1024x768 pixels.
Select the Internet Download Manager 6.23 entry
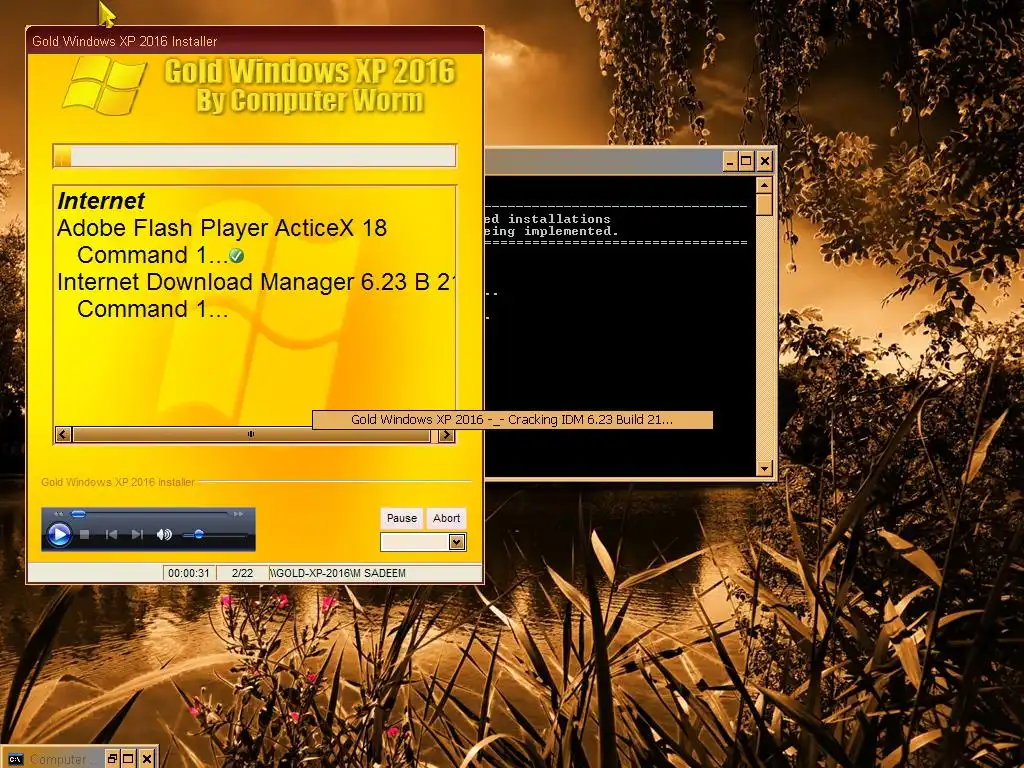256,282
